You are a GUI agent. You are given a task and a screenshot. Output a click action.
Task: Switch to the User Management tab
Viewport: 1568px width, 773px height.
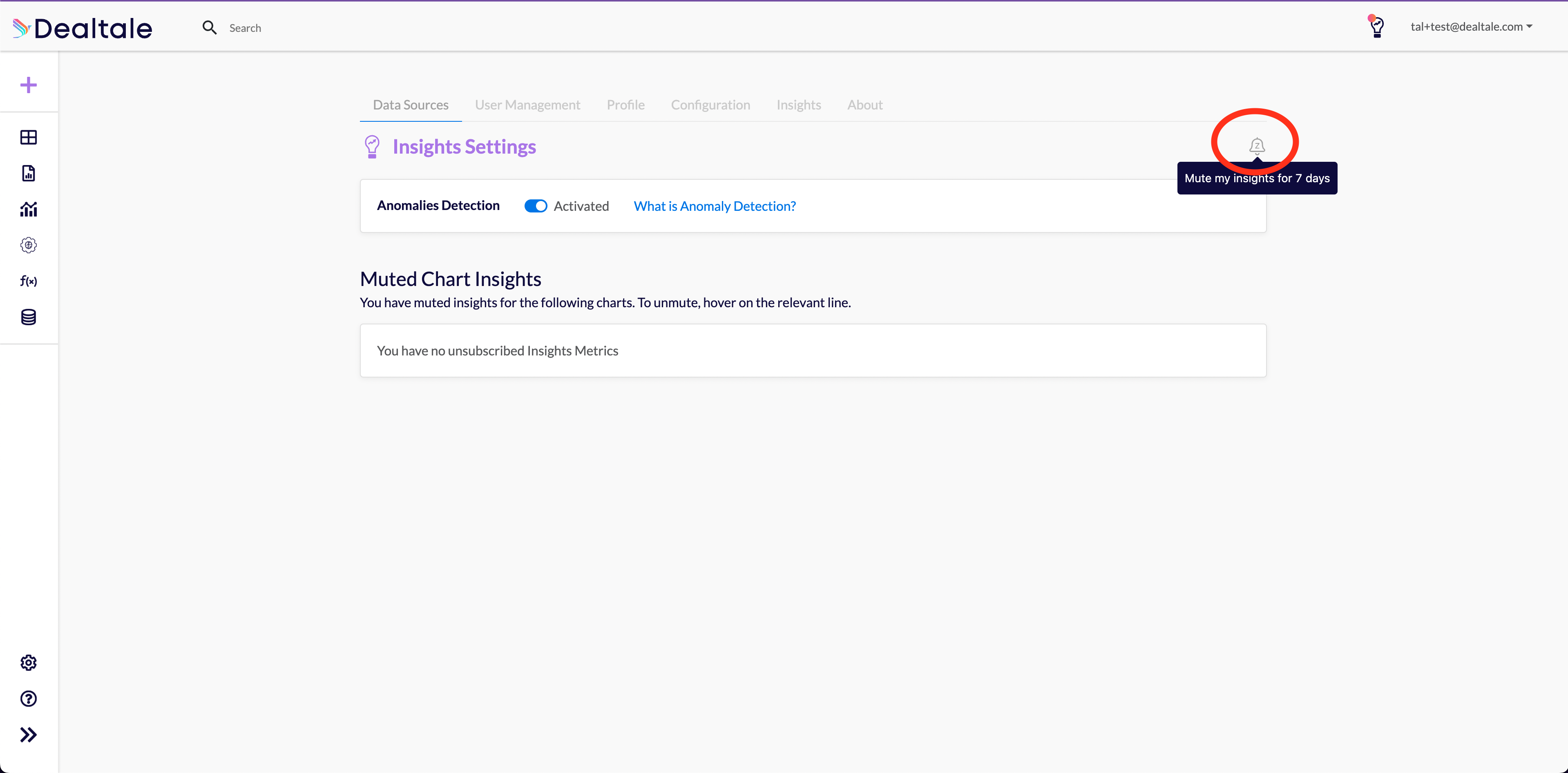pos(527,105)
